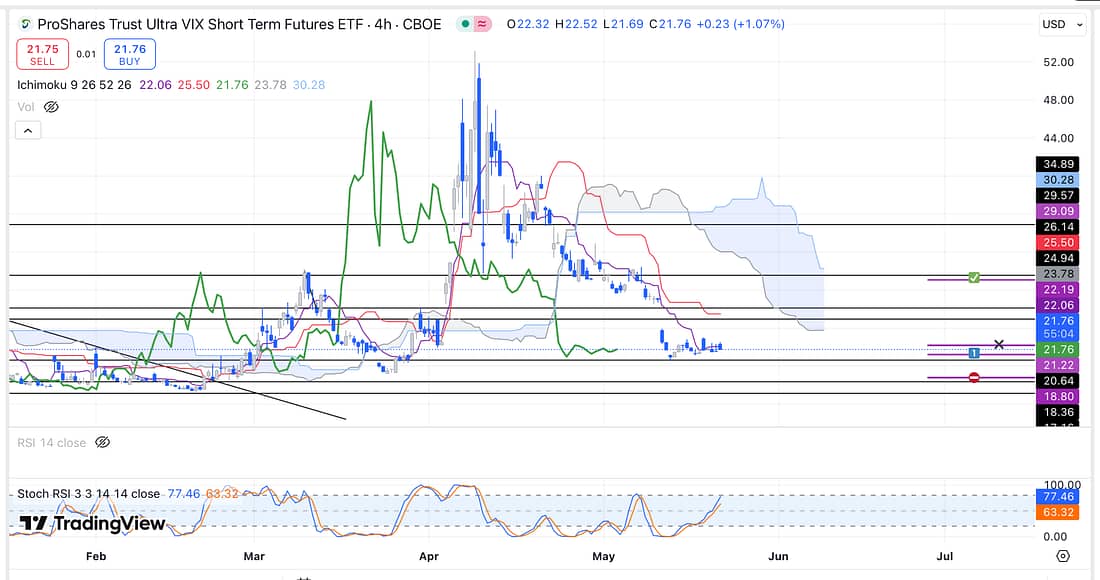Image resolution: width=1100 pixels, height=580 pixels.
Task: Click purple 22.06 value in Ichimoku legend
Action: [156, 85]
